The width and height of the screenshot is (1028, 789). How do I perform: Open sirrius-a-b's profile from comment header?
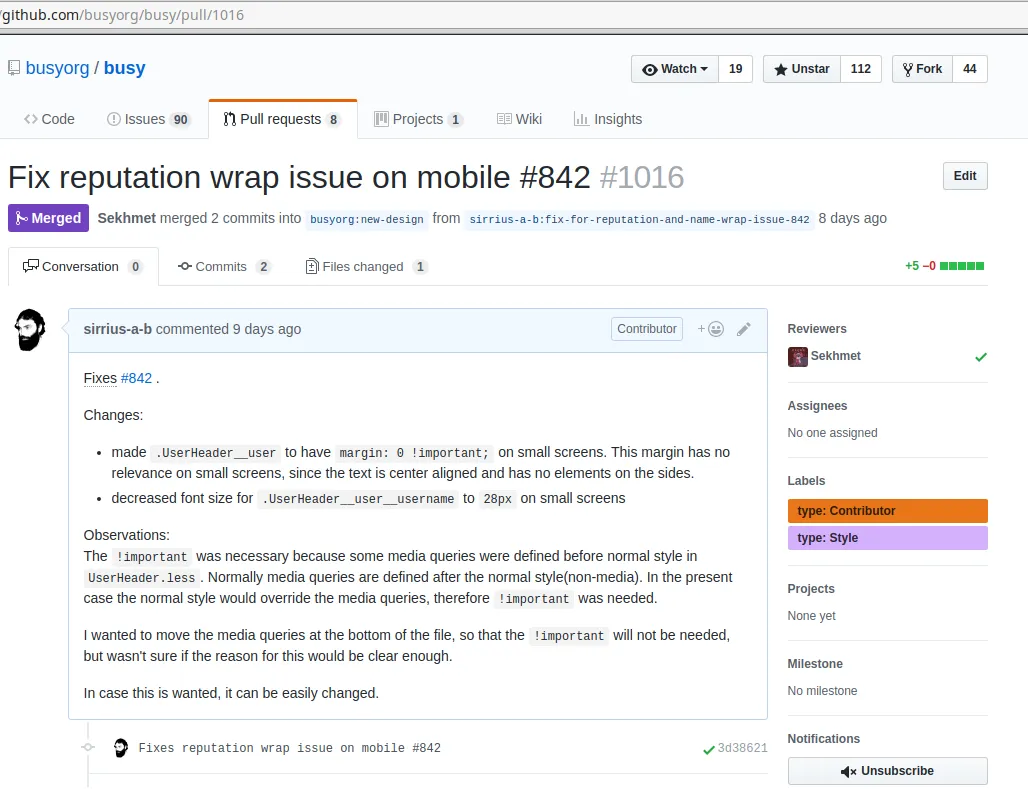[x=117, y=329]
